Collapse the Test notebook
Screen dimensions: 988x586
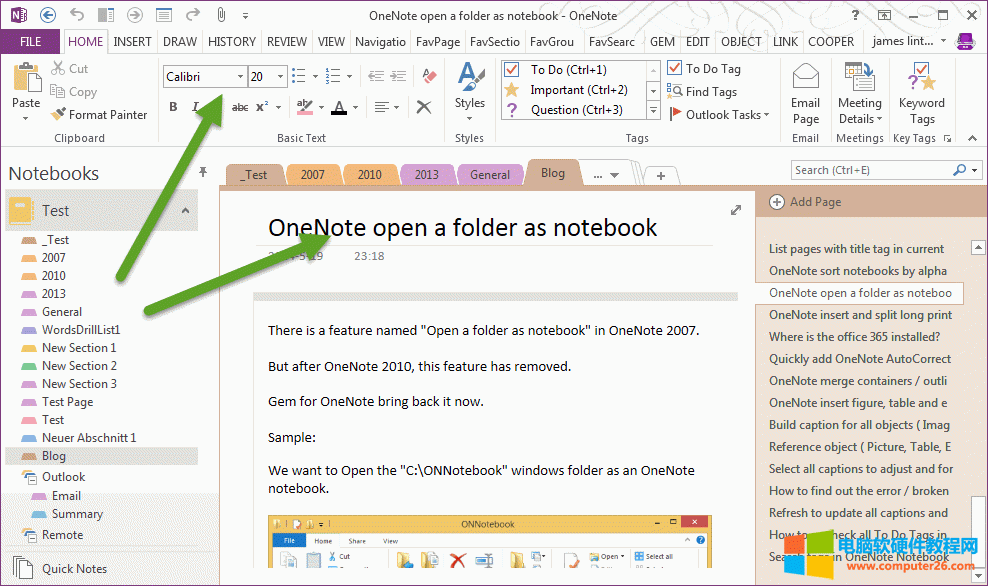pyautogui.click(x=184, y=210)
